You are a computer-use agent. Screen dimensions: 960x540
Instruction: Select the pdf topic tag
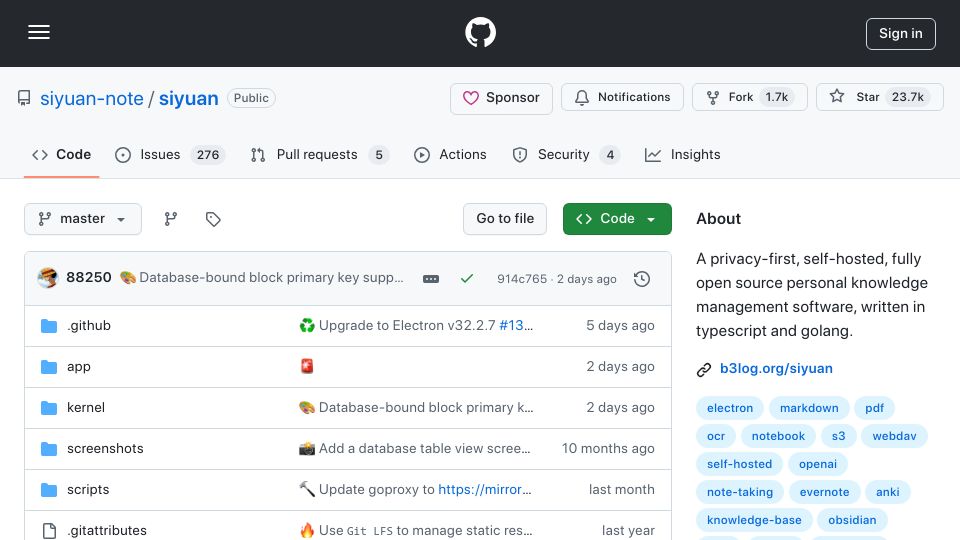[874, 408]
